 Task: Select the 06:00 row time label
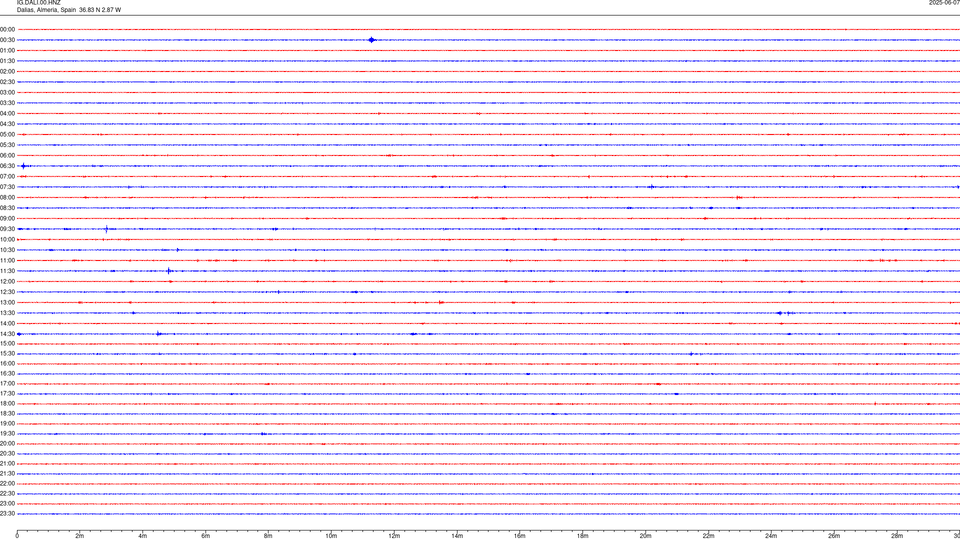(x=7, y=156)
